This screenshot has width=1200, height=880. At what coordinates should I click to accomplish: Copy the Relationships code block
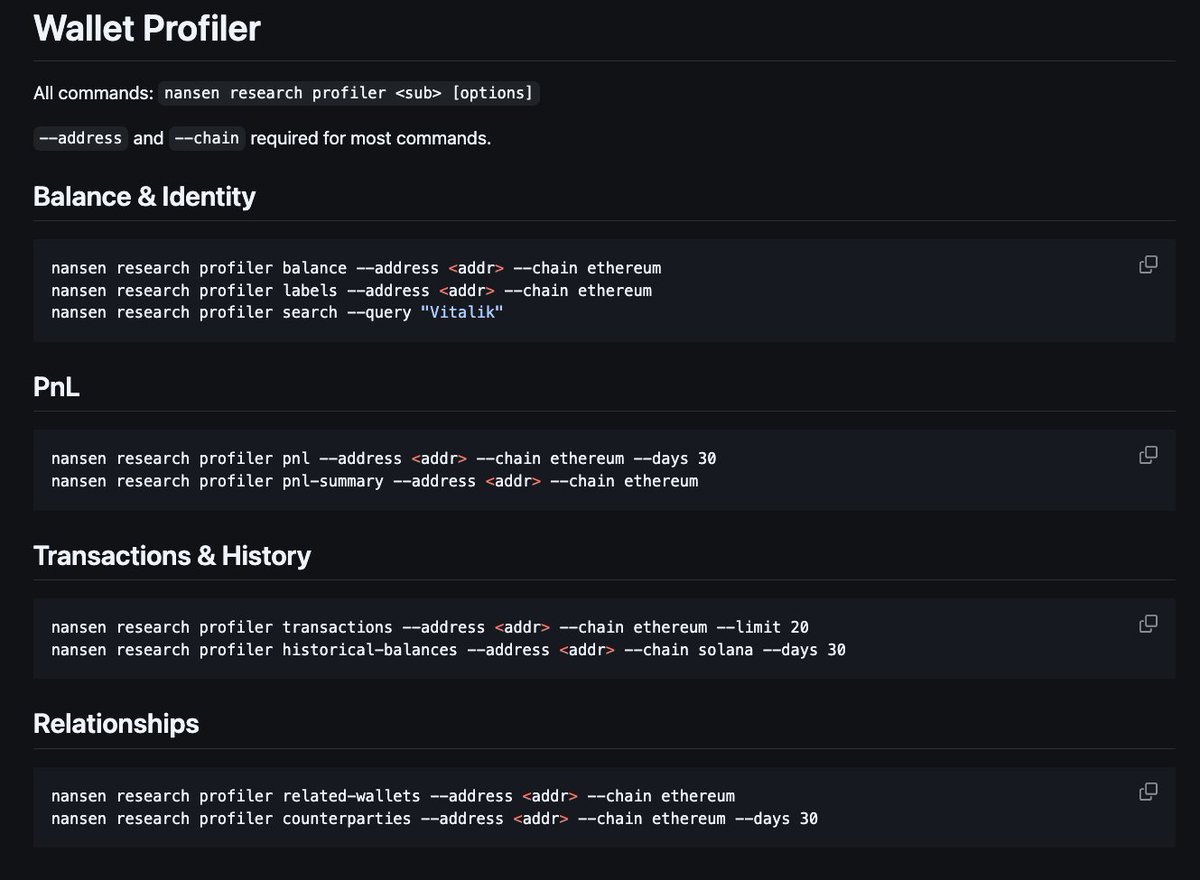pyautogui.click(x=1148, y=792)
